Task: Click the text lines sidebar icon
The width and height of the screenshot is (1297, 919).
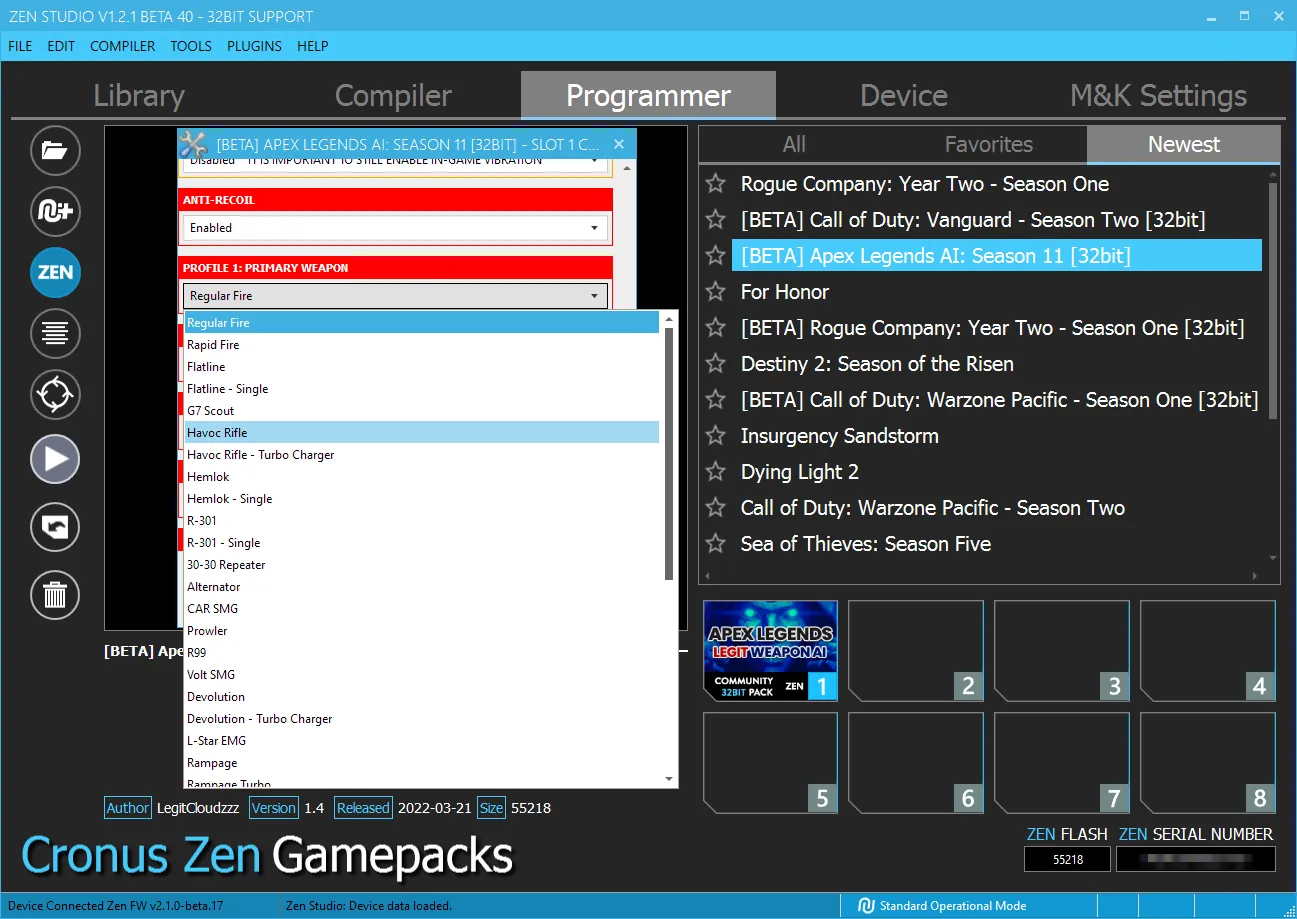Action: coord(55,333)
